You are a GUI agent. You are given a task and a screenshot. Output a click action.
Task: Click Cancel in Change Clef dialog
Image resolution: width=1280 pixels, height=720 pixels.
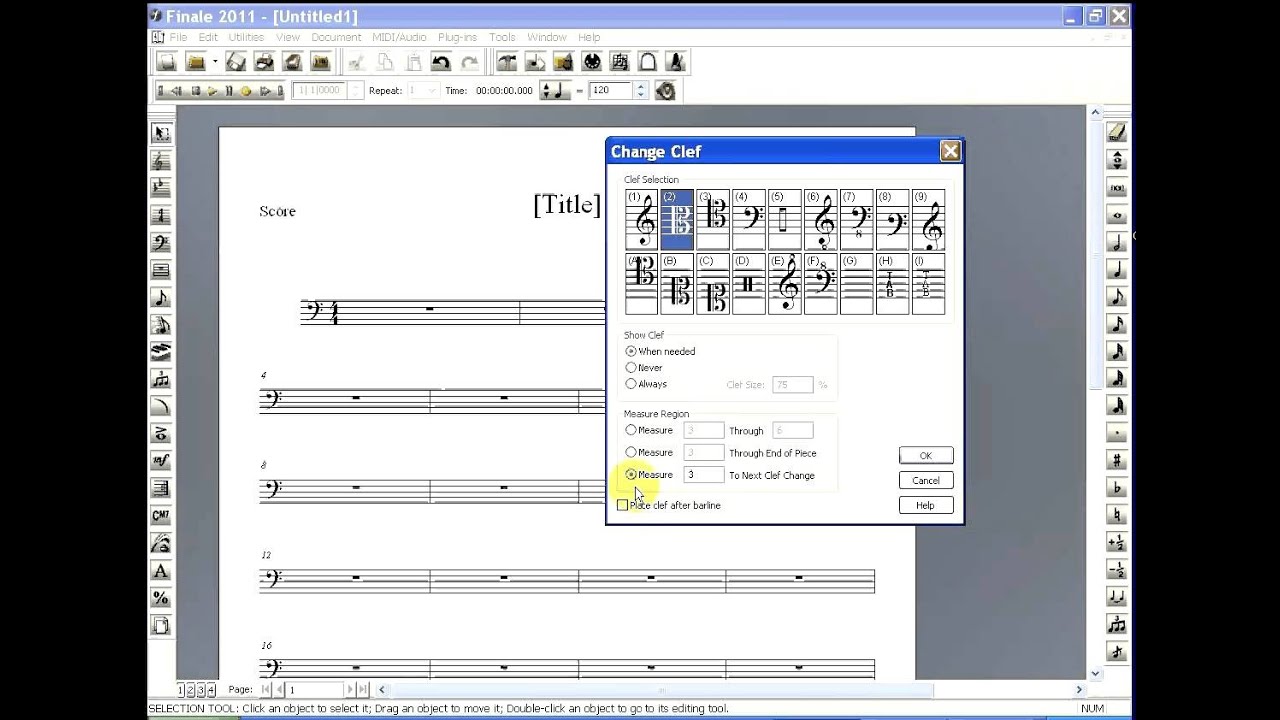(x=925, y=480)
